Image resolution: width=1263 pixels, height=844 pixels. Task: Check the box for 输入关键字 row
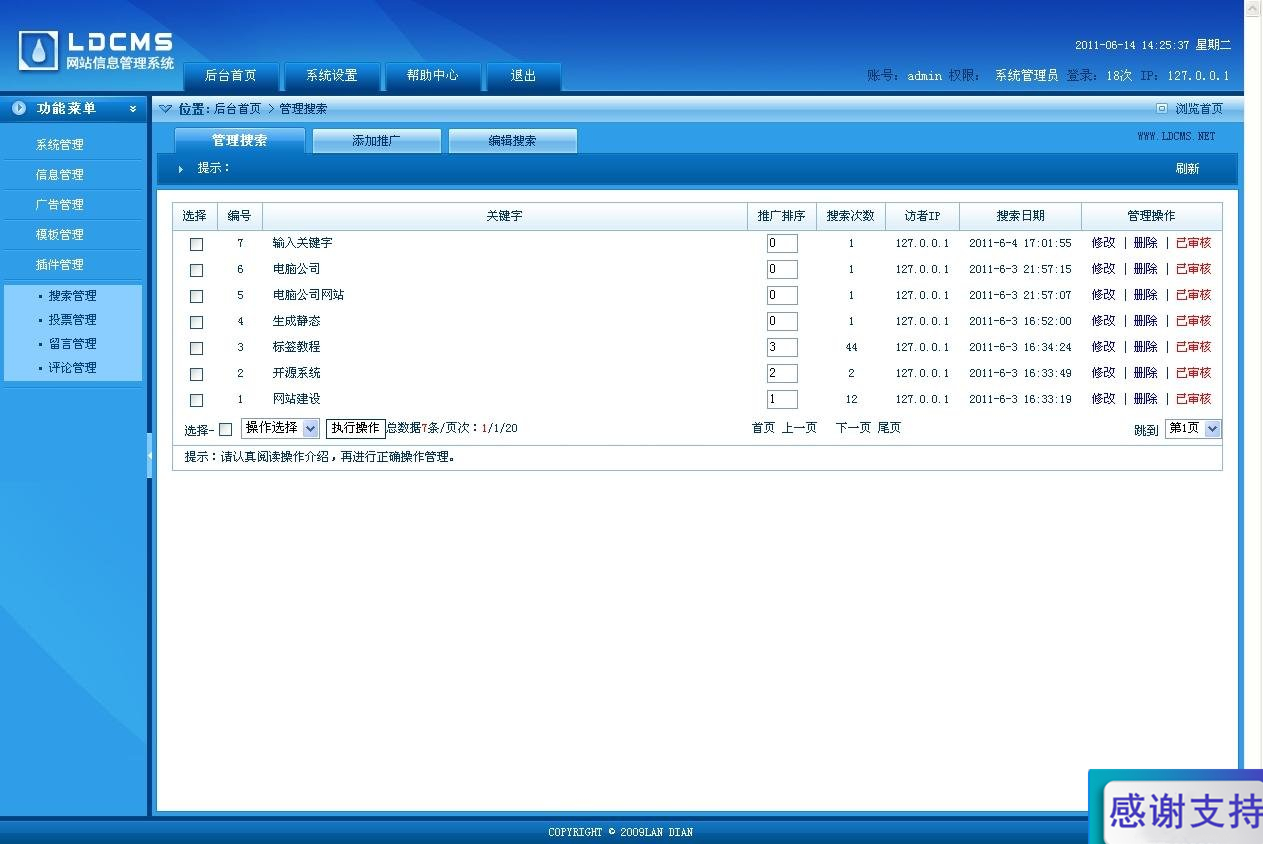click(196, 244)
